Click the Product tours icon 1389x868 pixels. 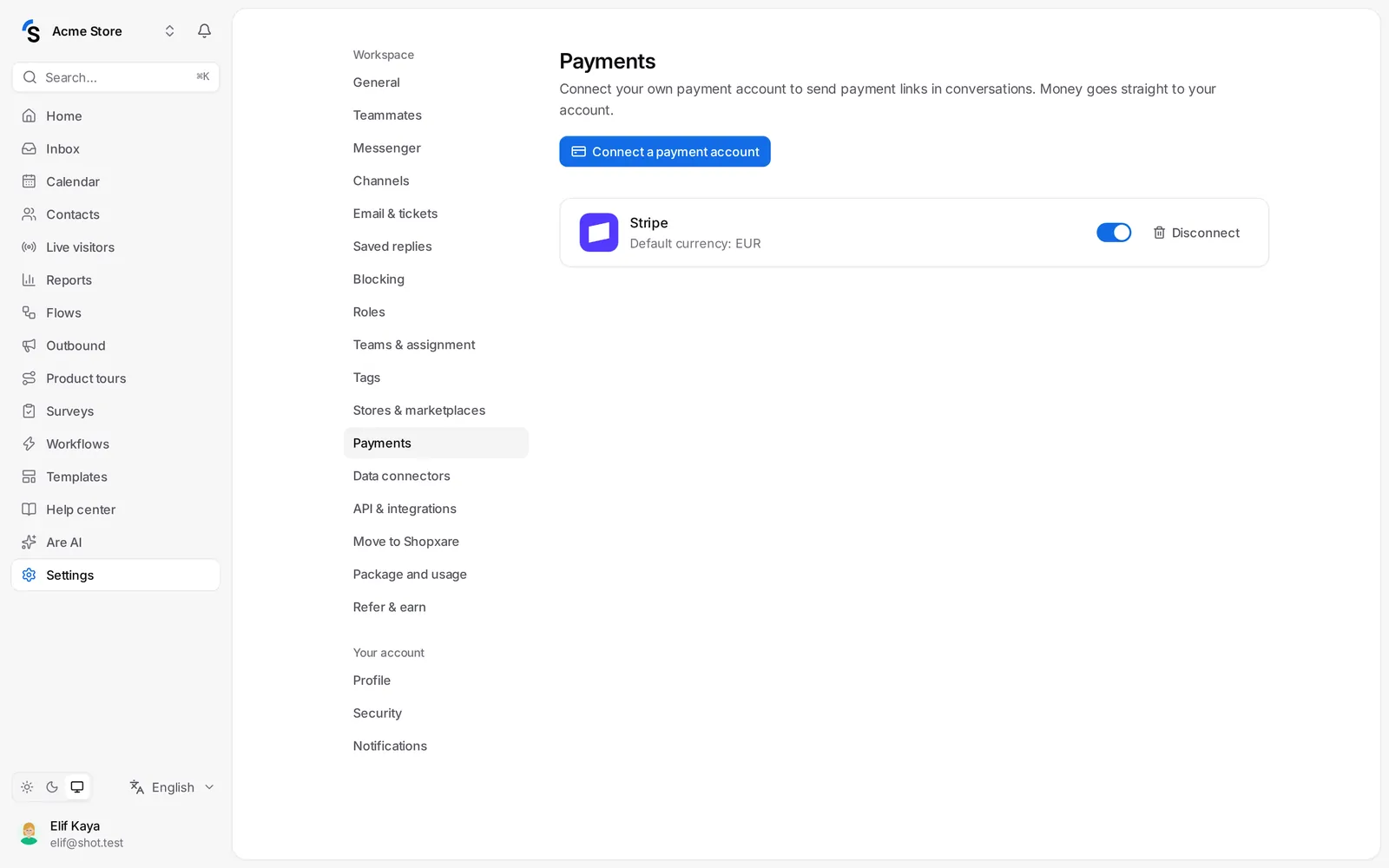point(29,378)
